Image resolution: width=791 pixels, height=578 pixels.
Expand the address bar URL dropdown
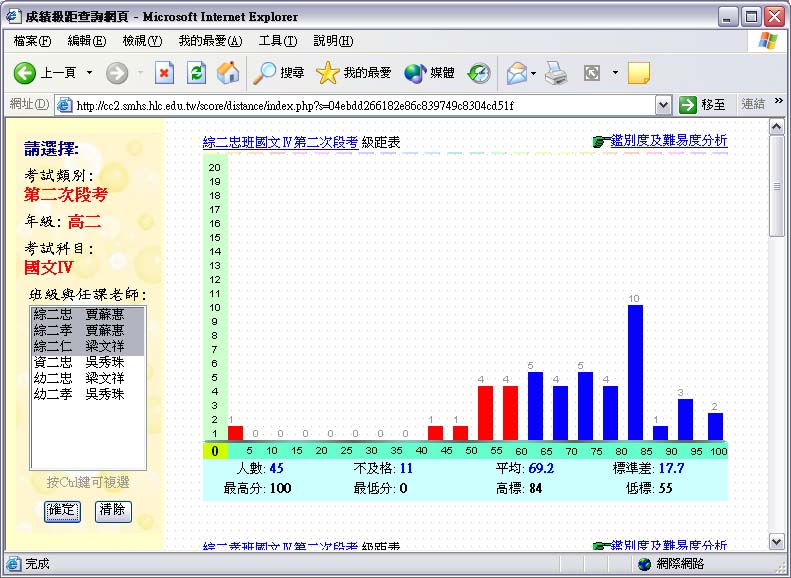663,105
